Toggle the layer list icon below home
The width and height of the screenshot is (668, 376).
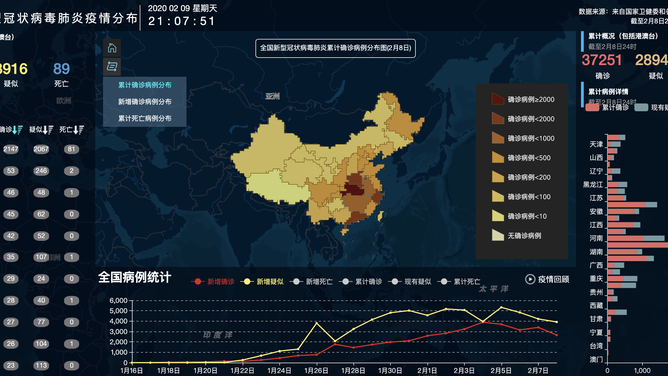112,66
